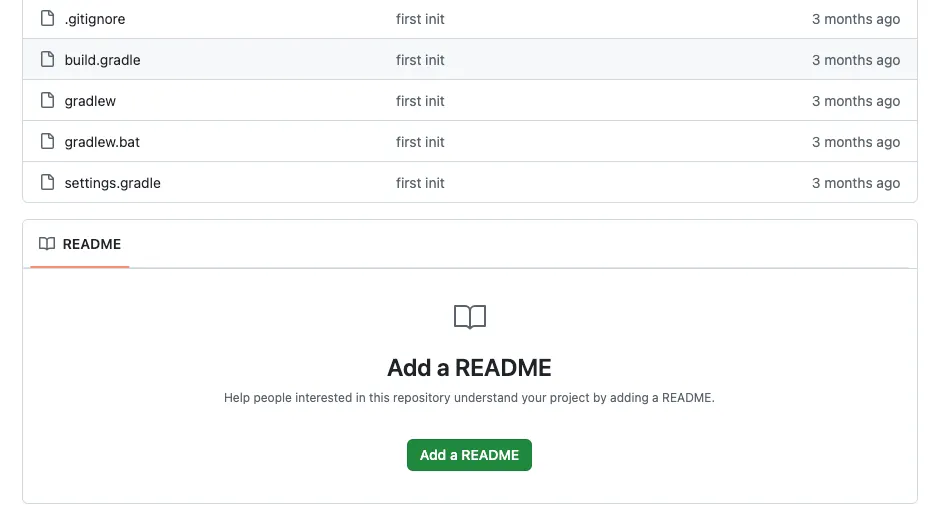Viewport: 938px width, 523px height.
Task: Click the book icon in README tab
Action: (47, 244)
